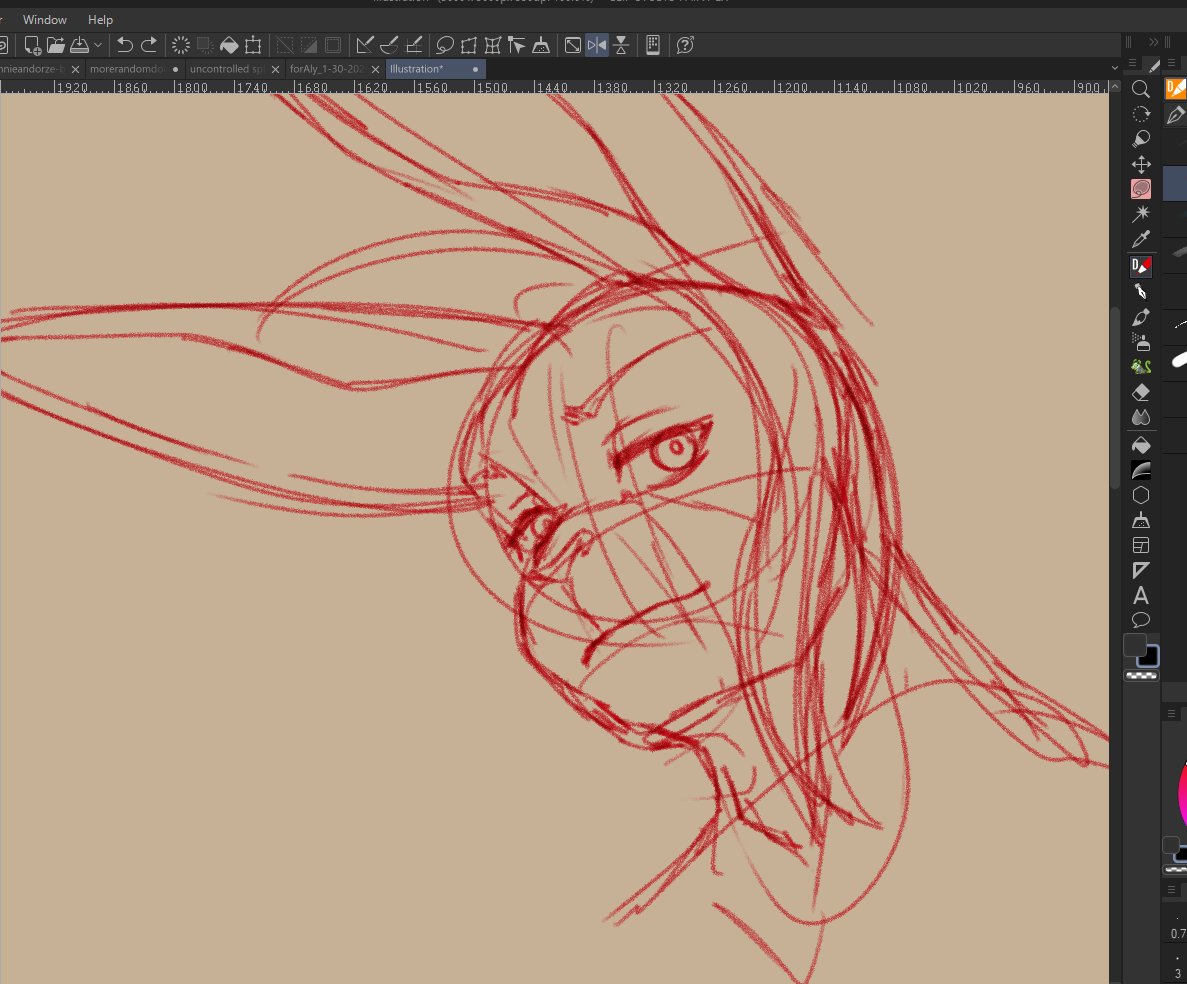The height and width of the screenshot is (984, 1187).
Task: Select the Brush tool
Action: click(1141, 317)
